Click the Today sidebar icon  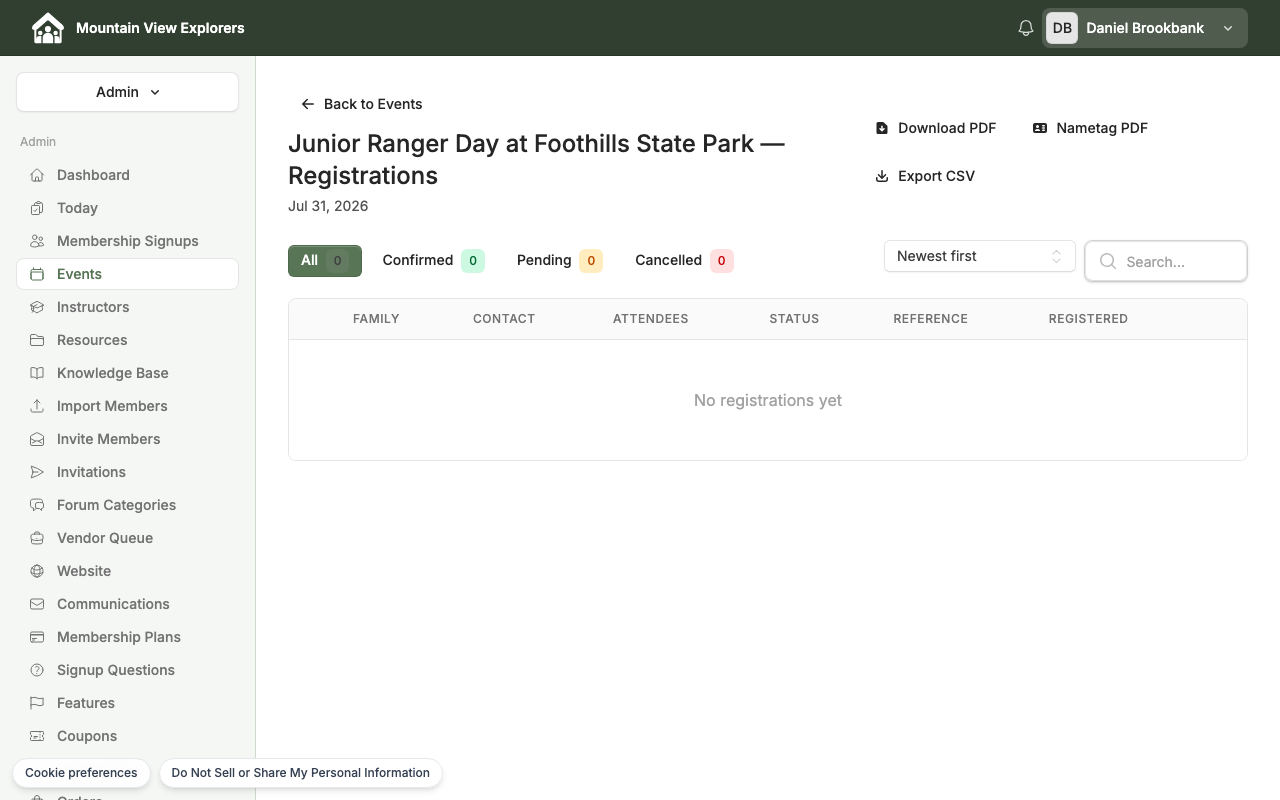(x=37, y=208)
